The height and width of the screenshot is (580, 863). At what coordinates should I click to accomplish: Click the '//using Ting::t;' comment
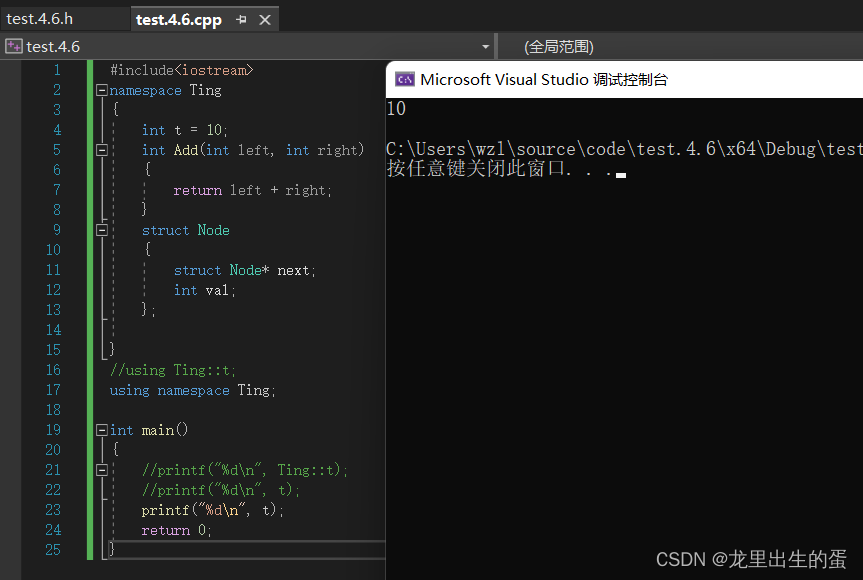pyautogui.click(x=173, y=370)
